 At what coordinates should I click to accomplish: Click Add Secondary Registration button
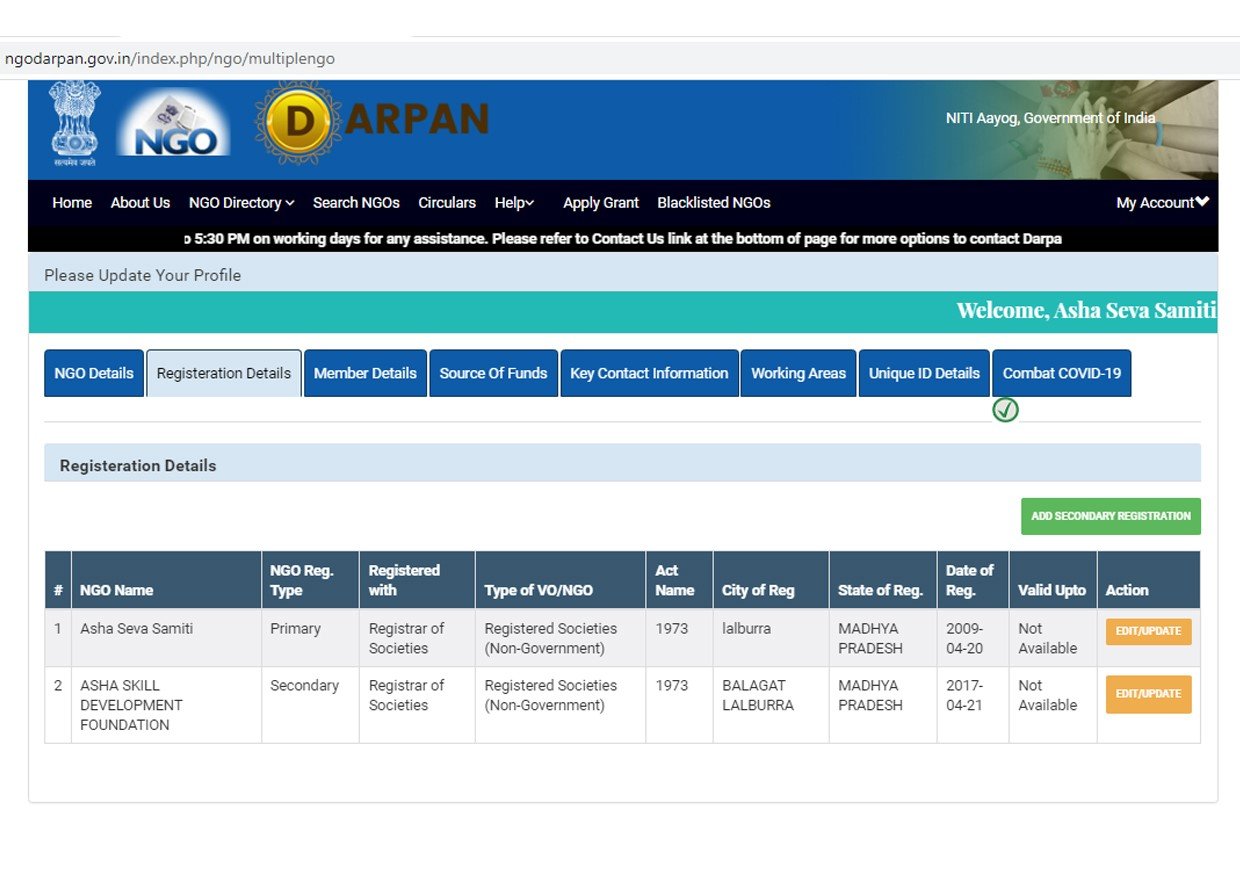pos(1111,516)
